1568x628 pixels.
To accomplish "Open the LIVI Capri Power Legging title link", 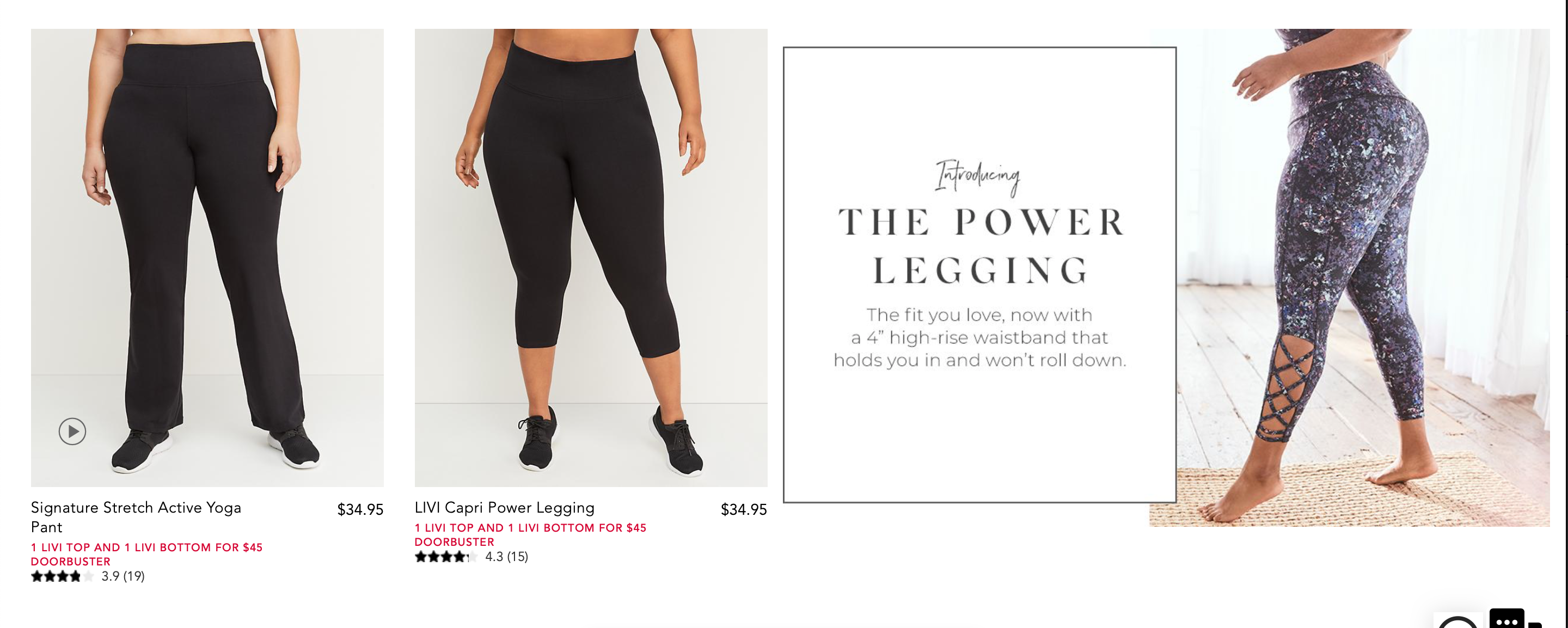I will [504, 508].
